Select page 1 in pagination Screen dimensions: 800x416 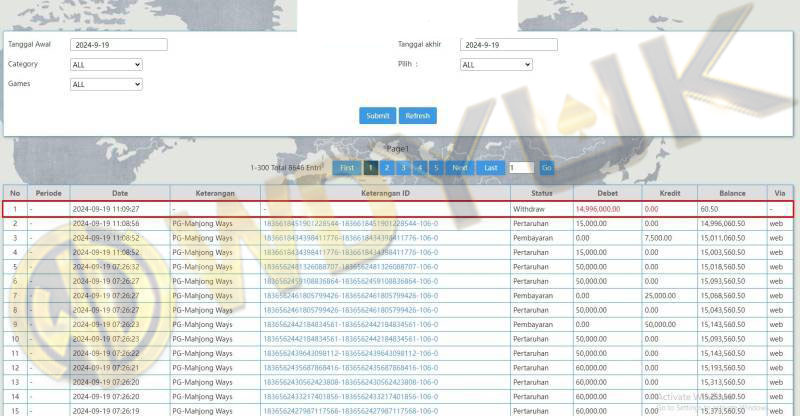[x=371, y=168]
